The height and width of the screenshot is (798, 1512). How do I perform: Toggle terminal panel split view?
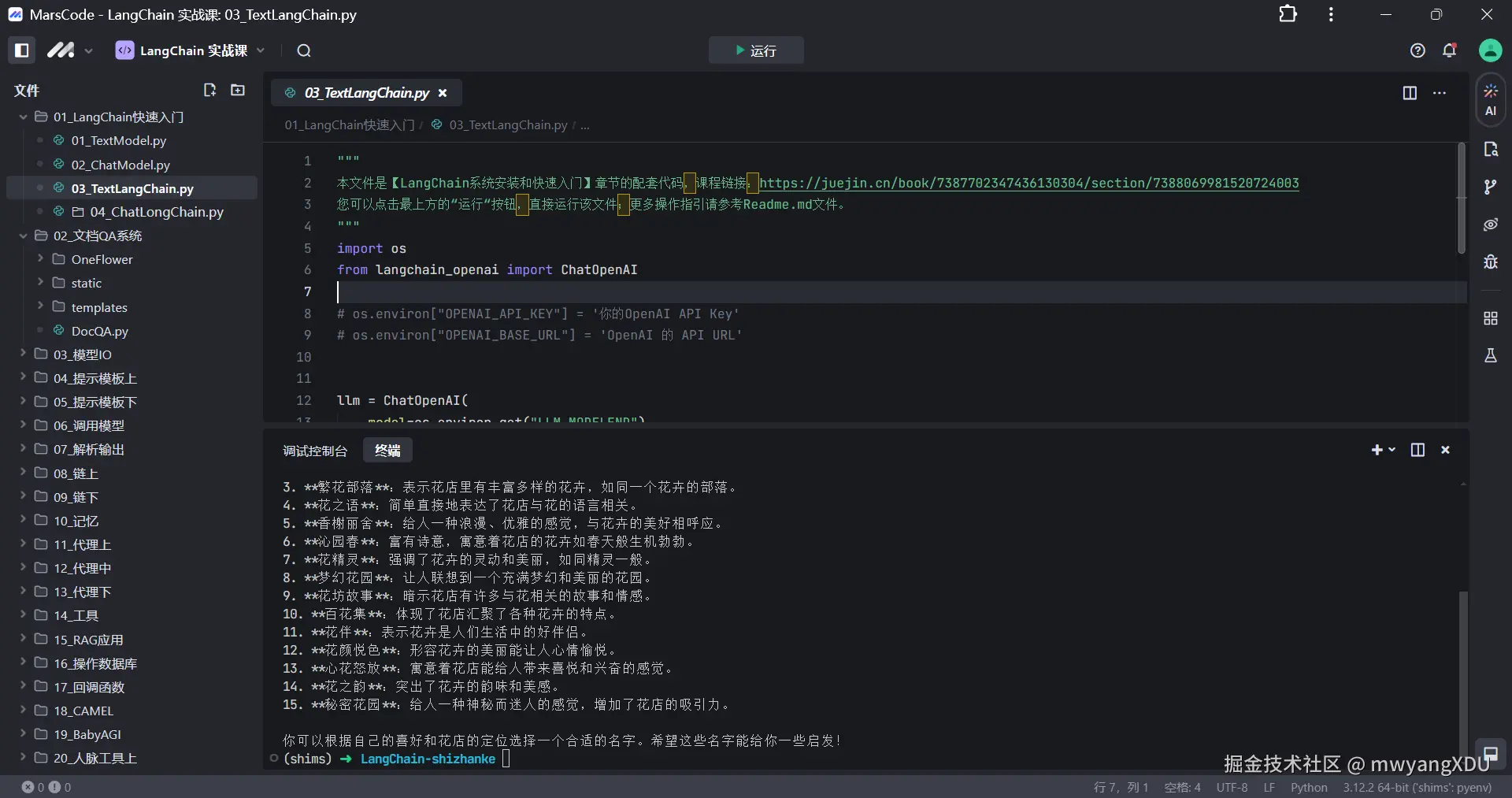point(1417,450)
